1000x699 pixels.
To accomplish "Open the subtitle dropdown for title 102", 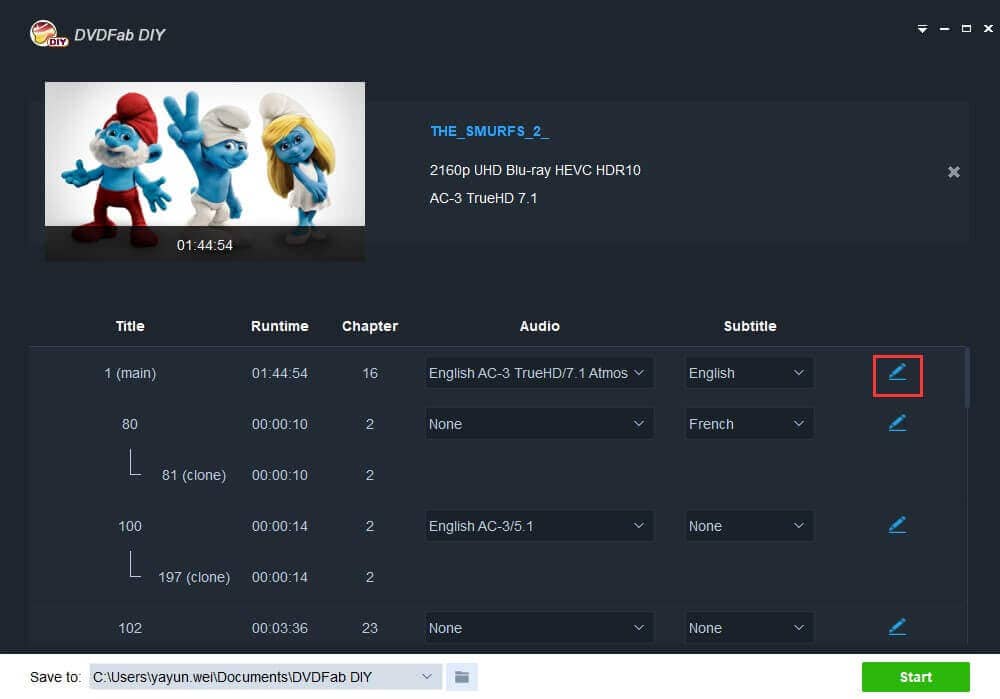I will [x=748, y=628].
